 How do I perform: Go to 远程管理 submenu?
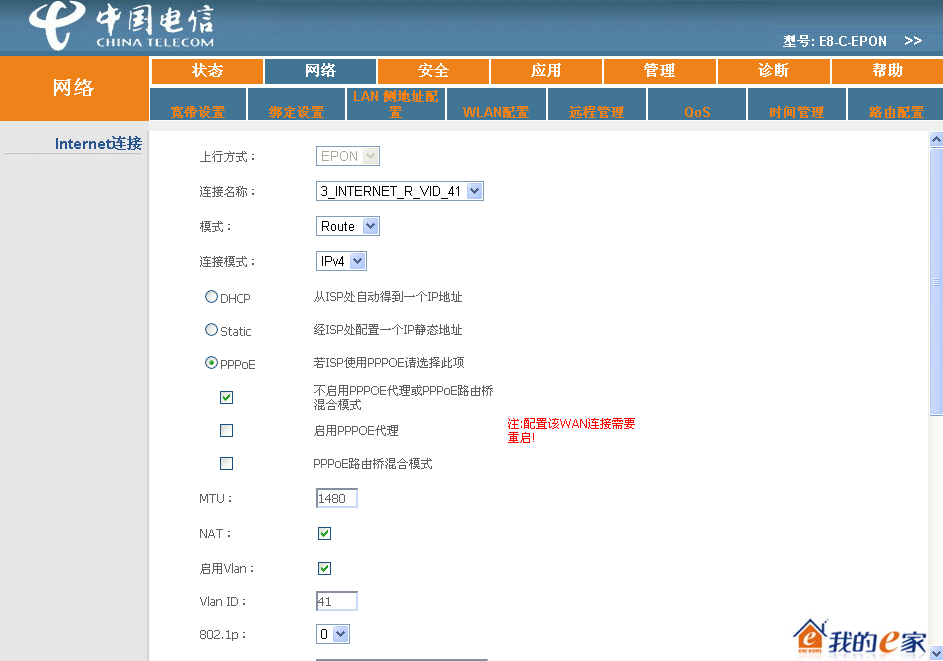click(x=597, y=105)
